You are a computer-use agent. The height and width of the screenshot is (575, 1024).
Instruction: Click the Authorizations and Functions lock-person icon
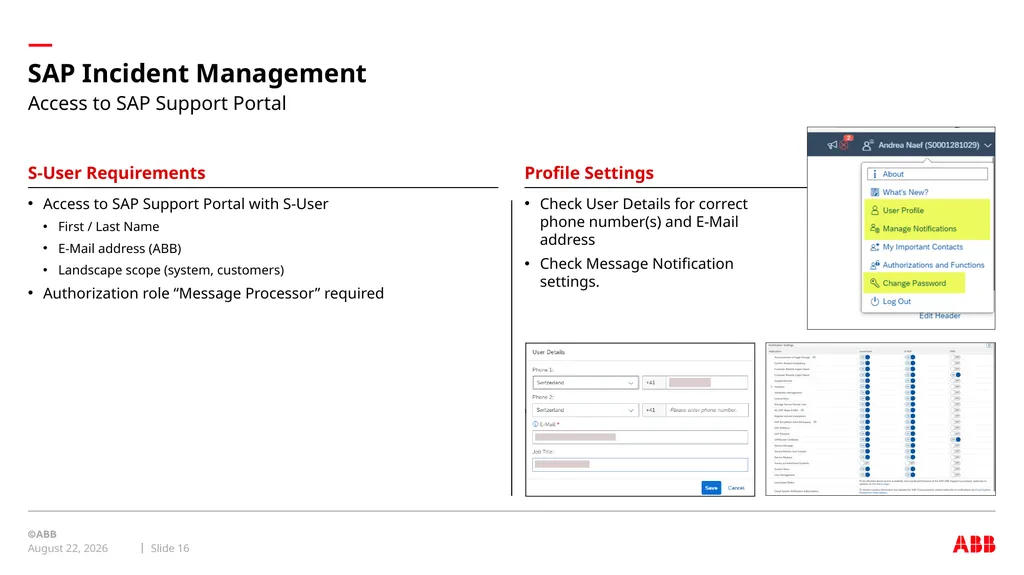pyautogui.click(x=874, y=265)
